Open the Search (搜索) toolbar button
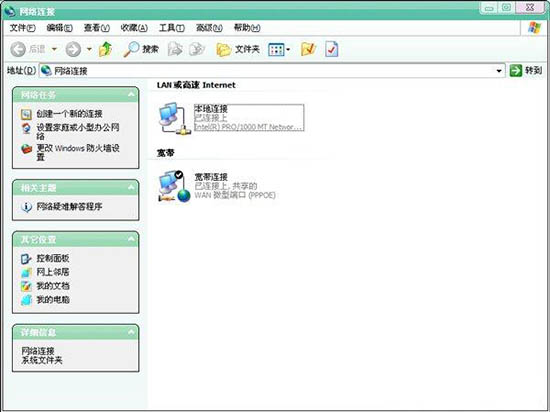This screenshot has width=550, height=412. click(141, 49)
